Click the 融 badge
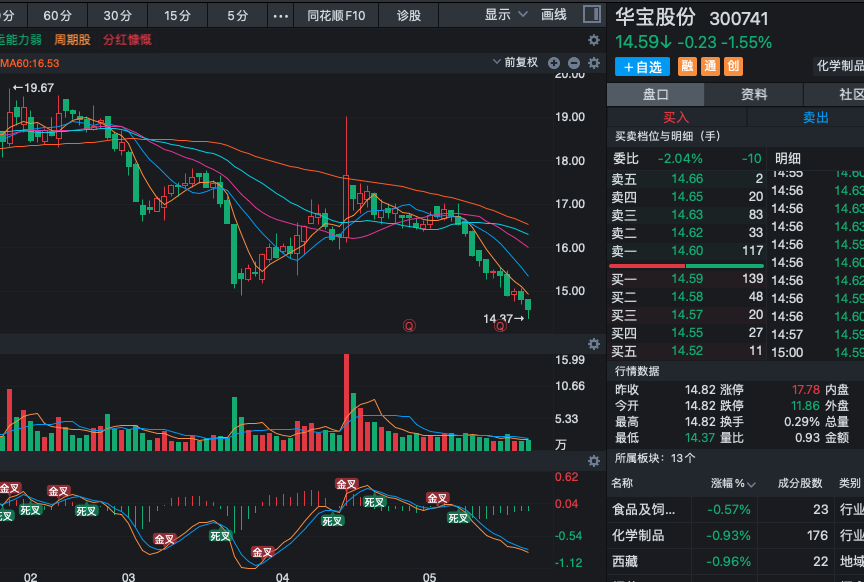Image resolution: width=864 pixels, height=582 pixels. click(687, 66)
